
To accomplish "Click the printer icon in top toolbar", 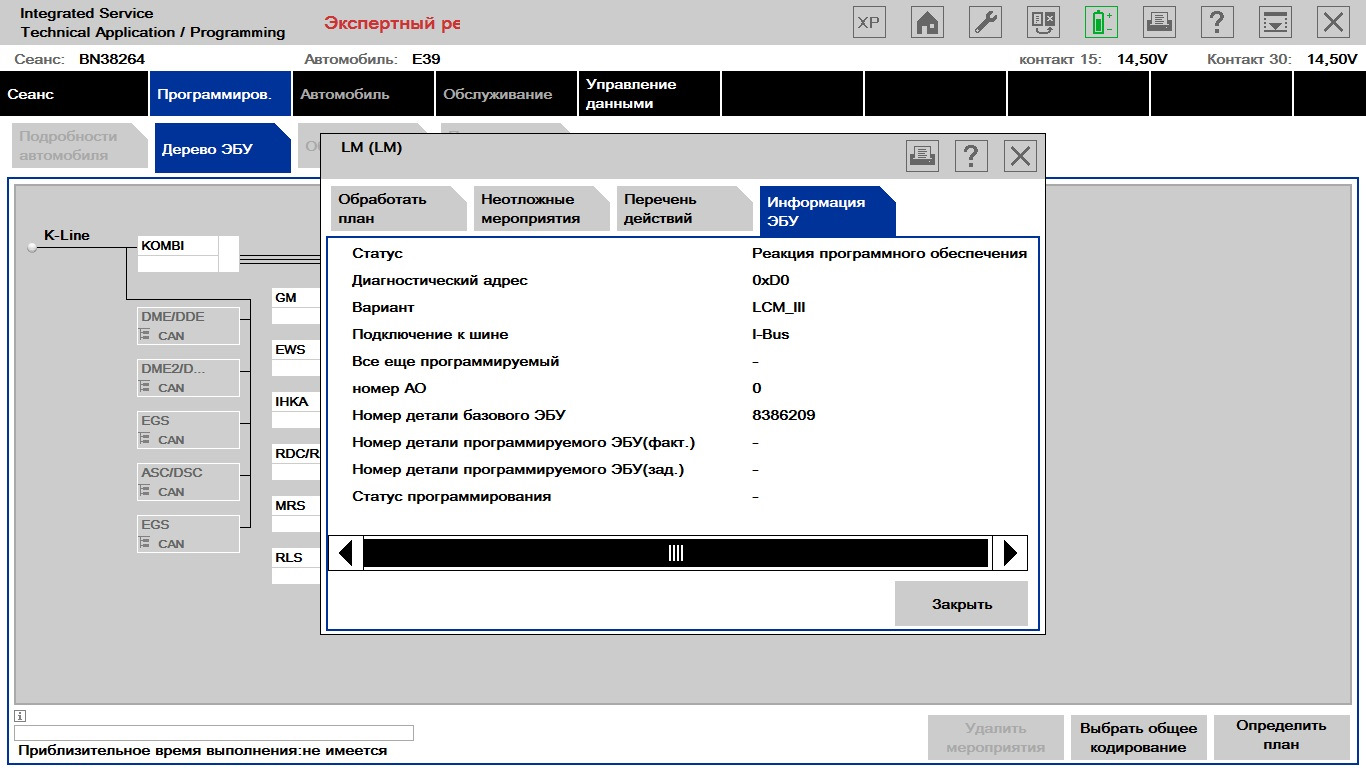I will 1159,23.
